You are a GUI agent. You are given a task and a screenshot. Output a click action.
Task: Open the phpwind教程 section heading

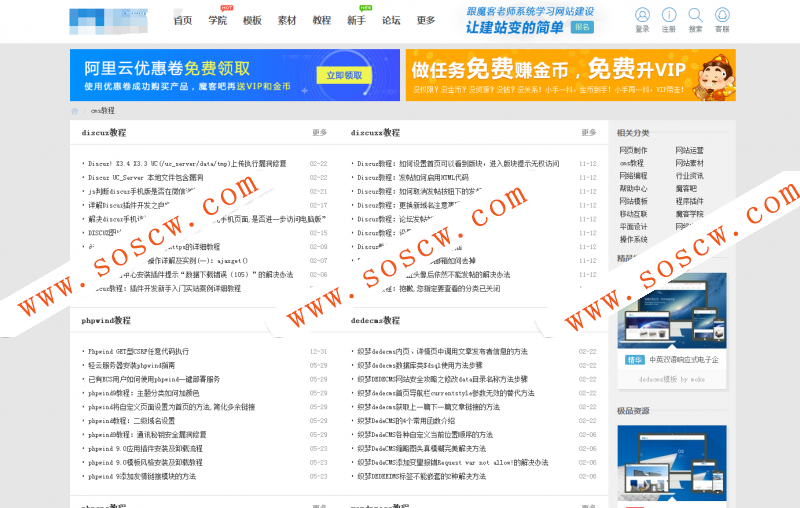point(106,321)
